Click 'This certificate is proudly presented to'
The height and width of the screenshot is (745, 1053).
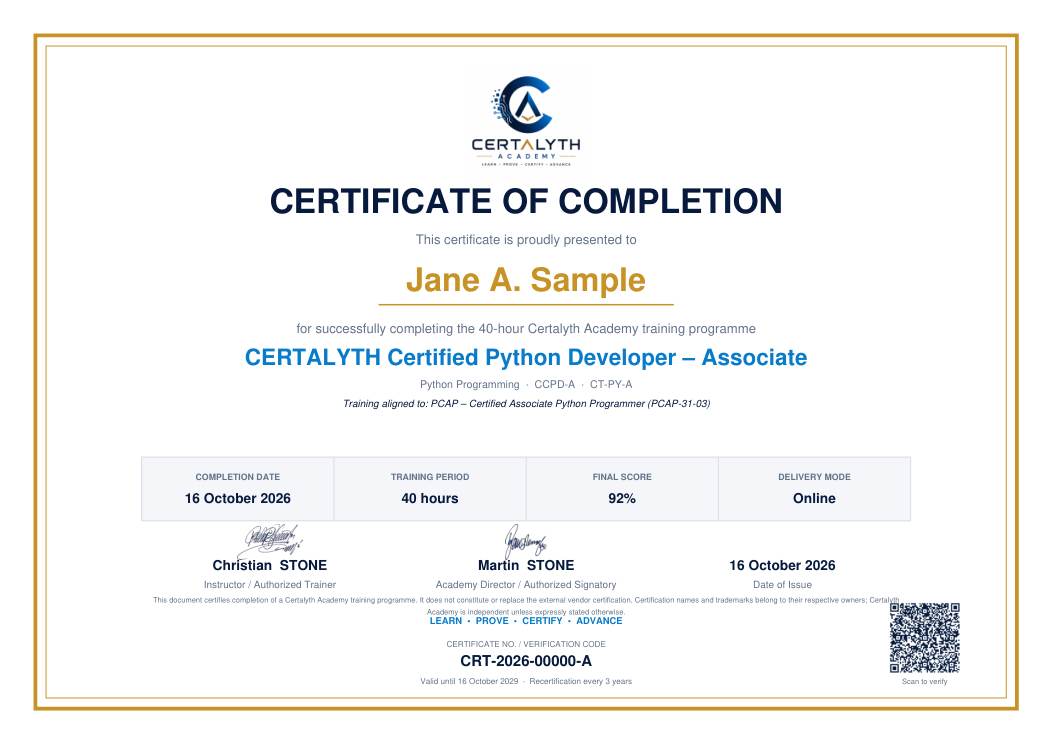526,240
